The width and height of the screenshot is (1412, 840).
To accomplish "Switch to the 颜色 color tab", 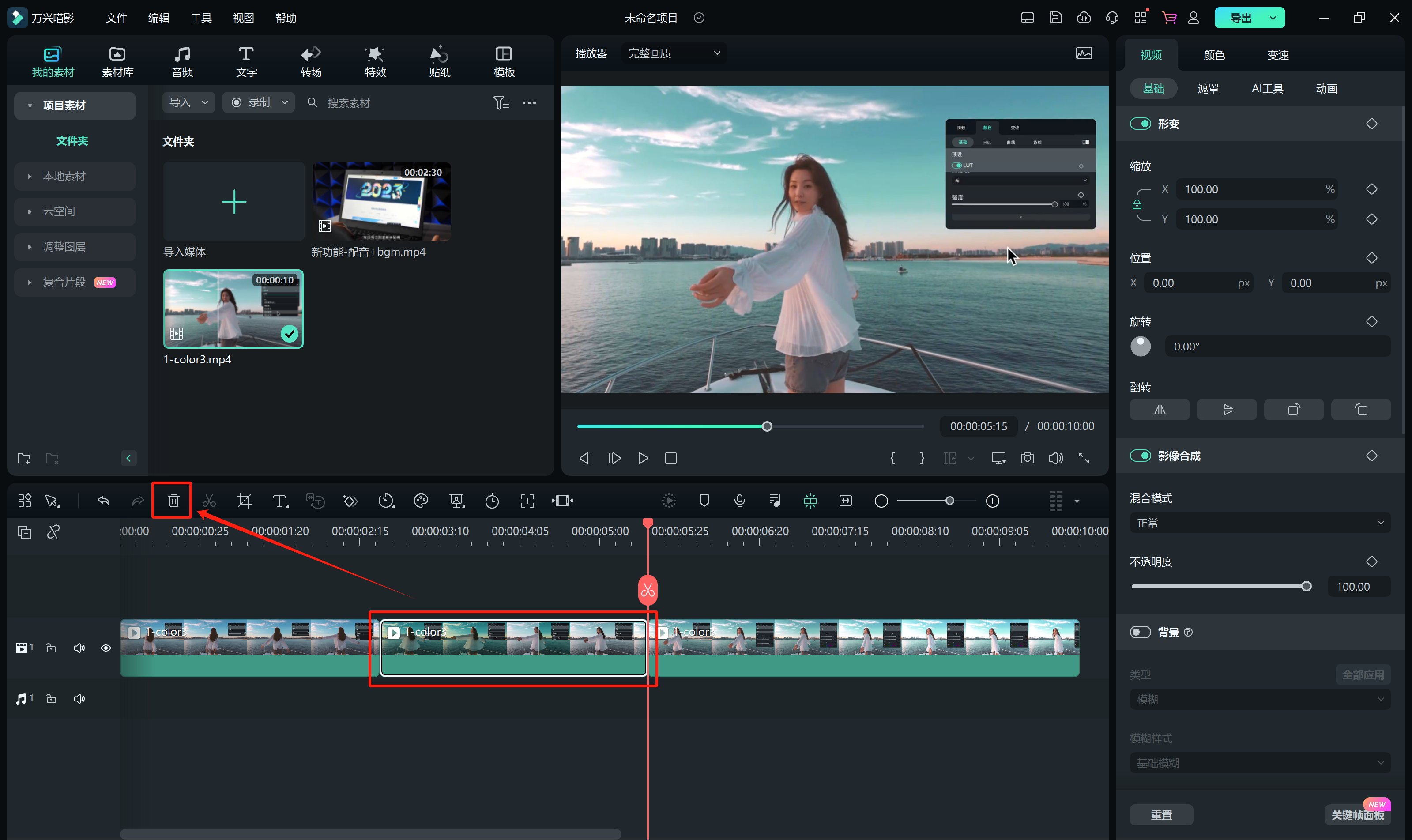I will tap(1214, 55).
